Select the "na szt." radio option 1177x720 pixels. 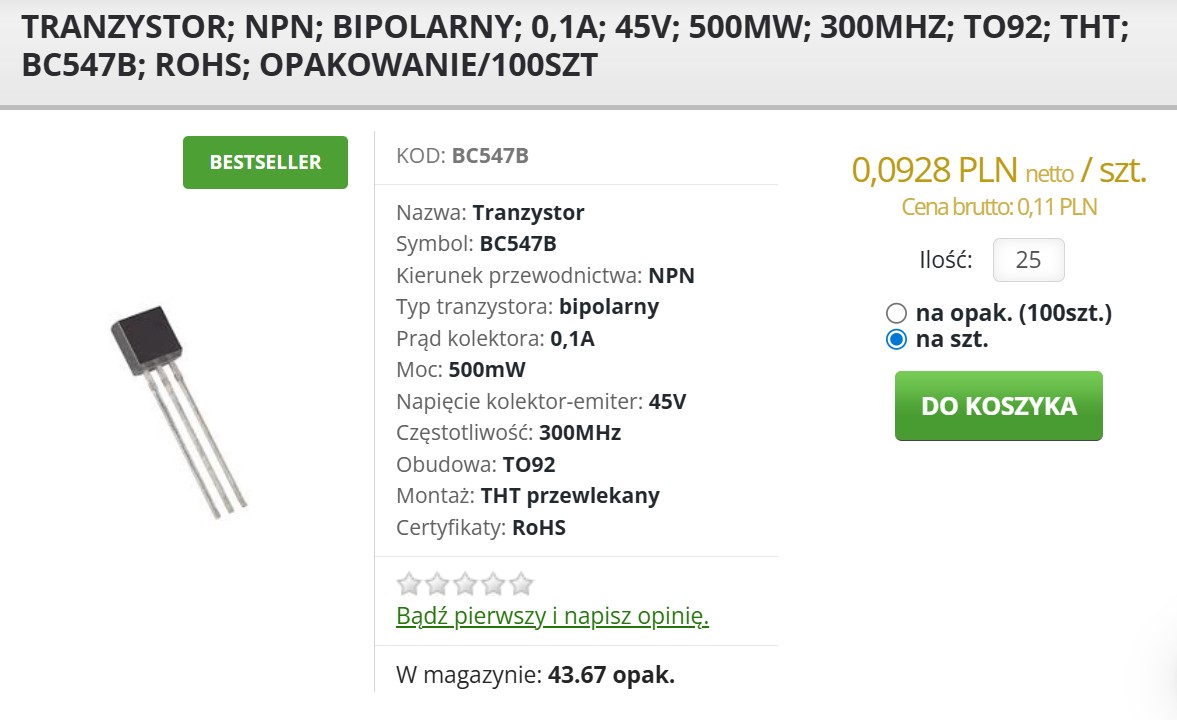pyautogui.click(x=897, y=339)
